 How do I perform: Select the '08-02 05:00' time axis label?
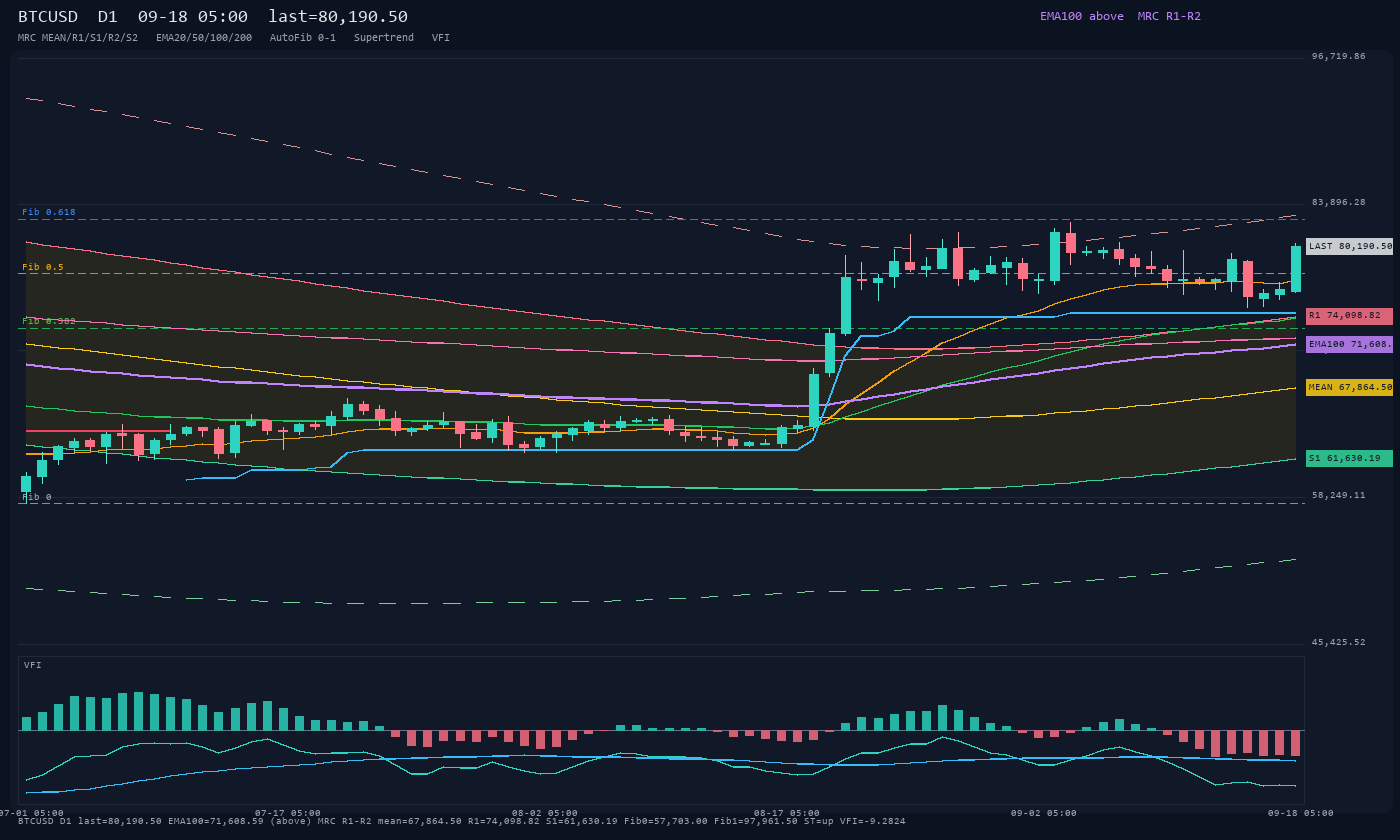(x=545, y=813)
